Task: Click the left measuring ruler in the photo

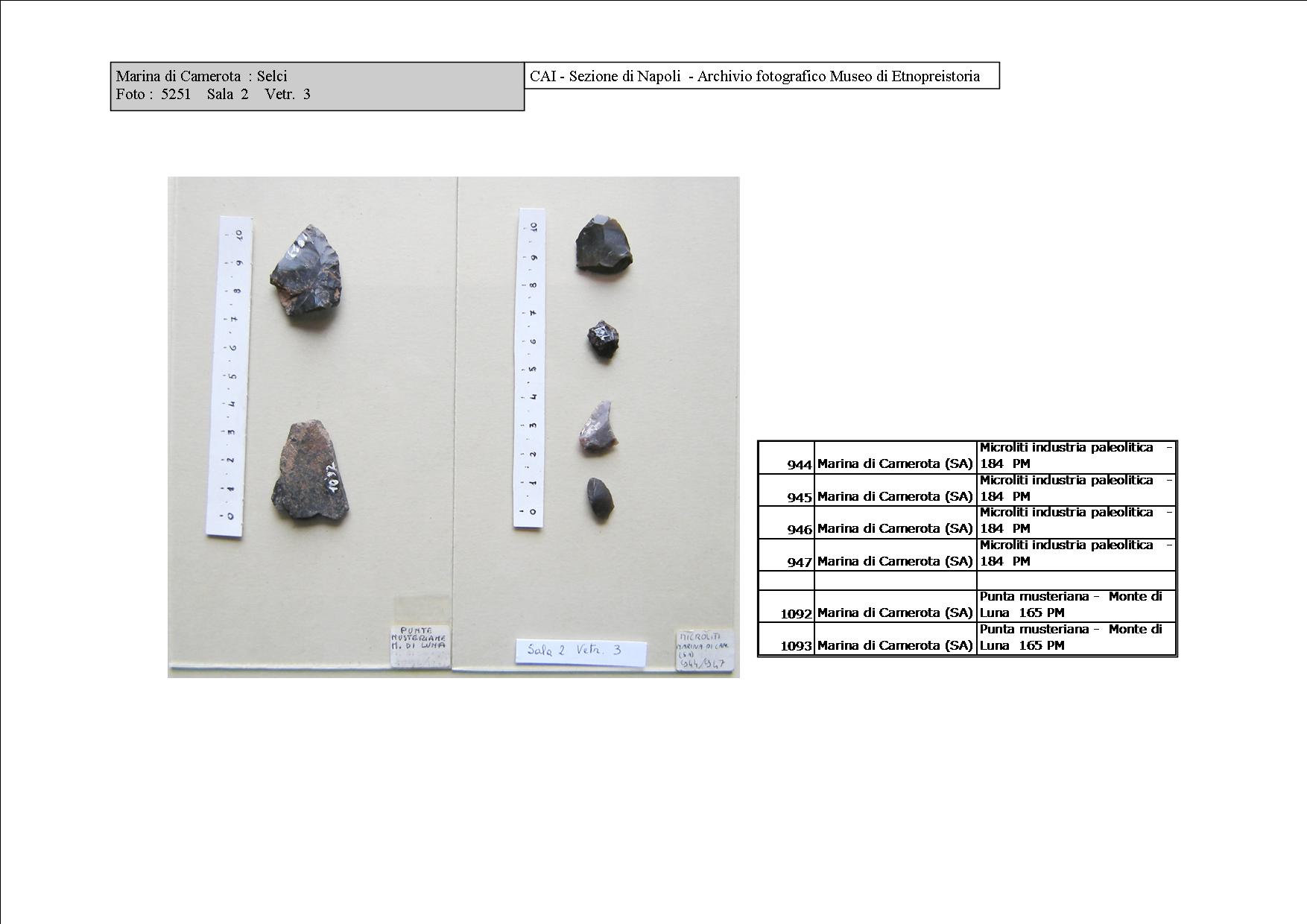Action: tap(230, 376)
